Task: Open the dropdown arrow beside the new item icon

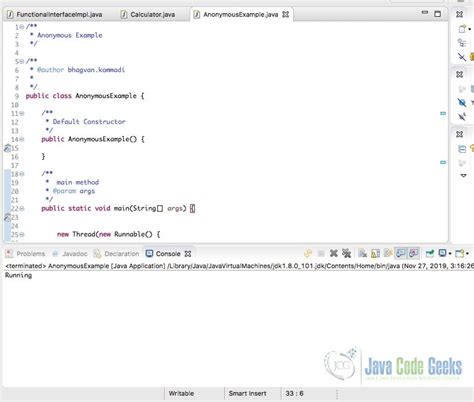Action: click(469, 30)
